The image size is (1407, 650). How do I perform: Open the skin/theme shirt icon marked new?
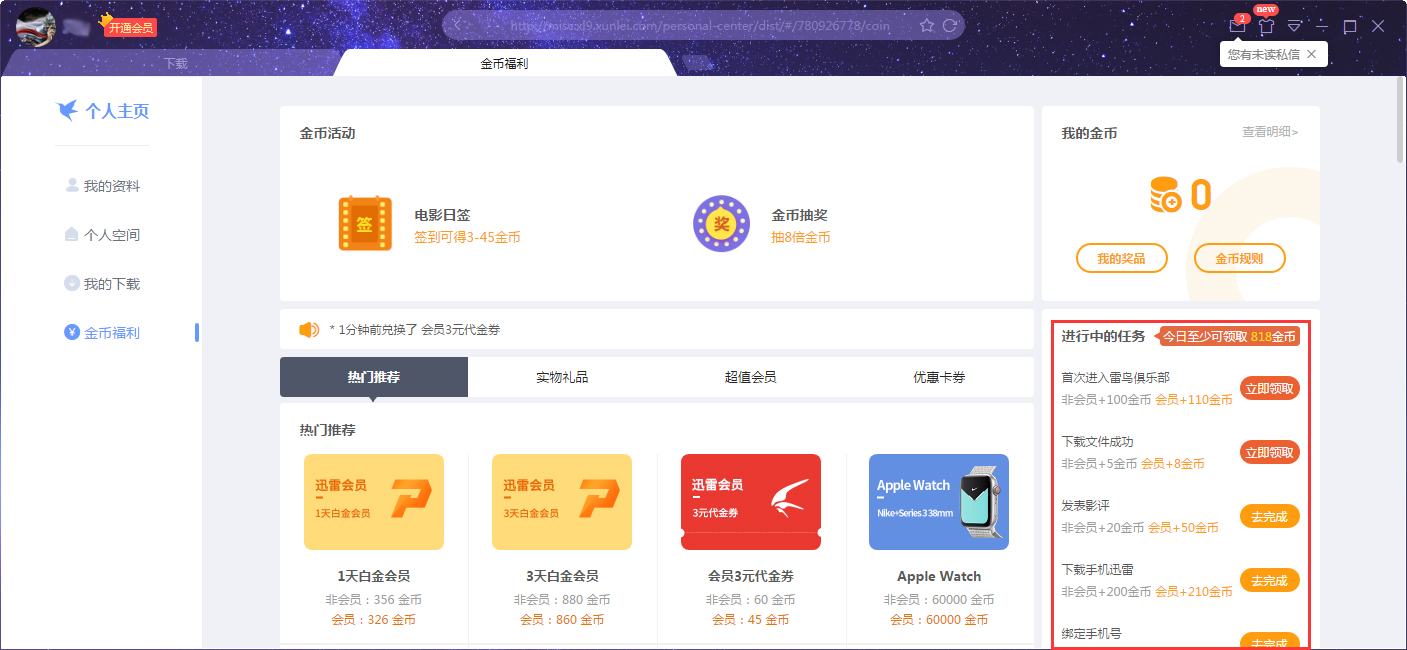(1264, 26)
